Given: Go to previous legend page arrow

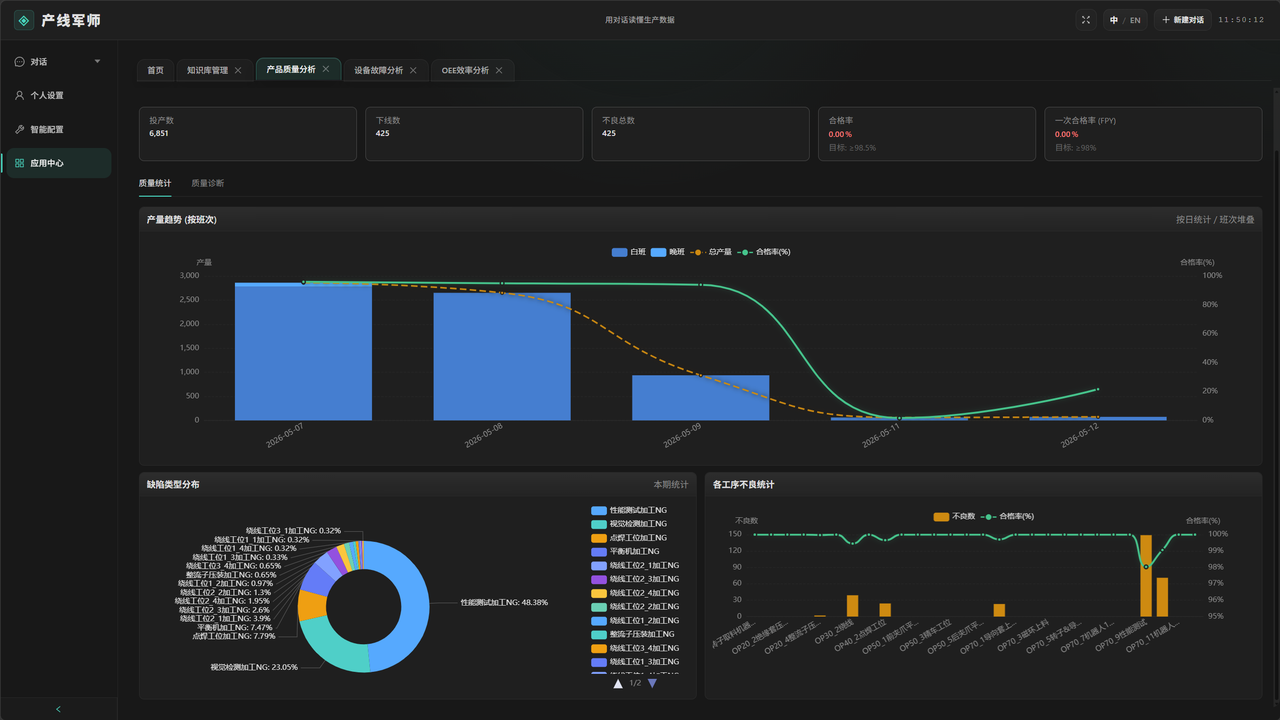Looking at the screenshot, I should click(x=618, y=683).
